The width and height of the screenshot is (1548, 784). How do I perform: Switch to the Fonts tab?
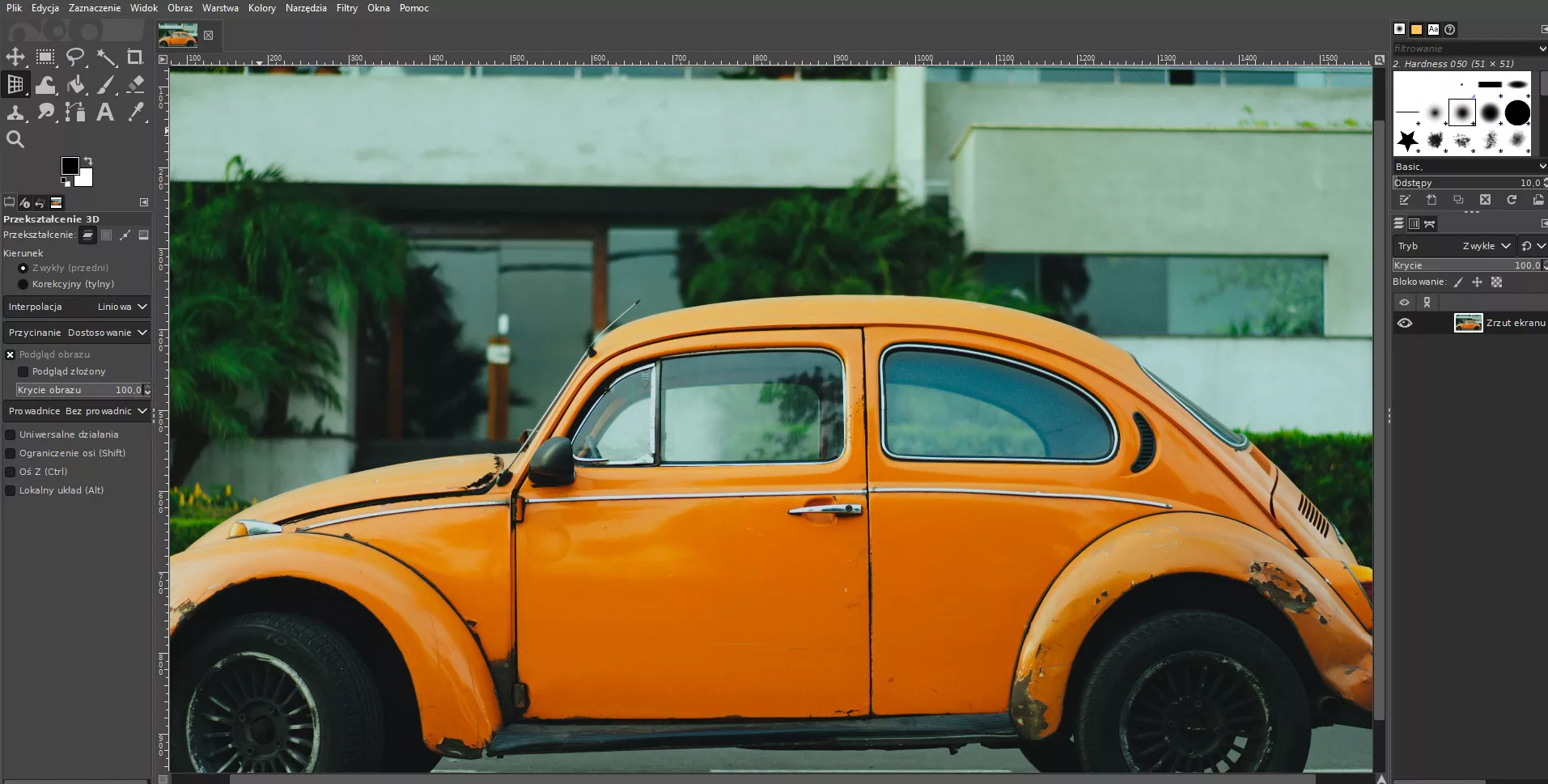(x=1433, y=29)
